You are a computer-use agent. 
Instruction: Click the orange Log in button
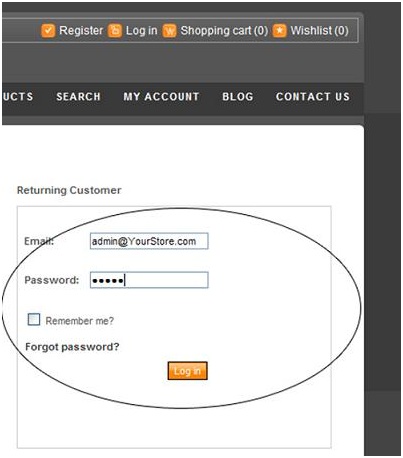[x=188, y=371]
